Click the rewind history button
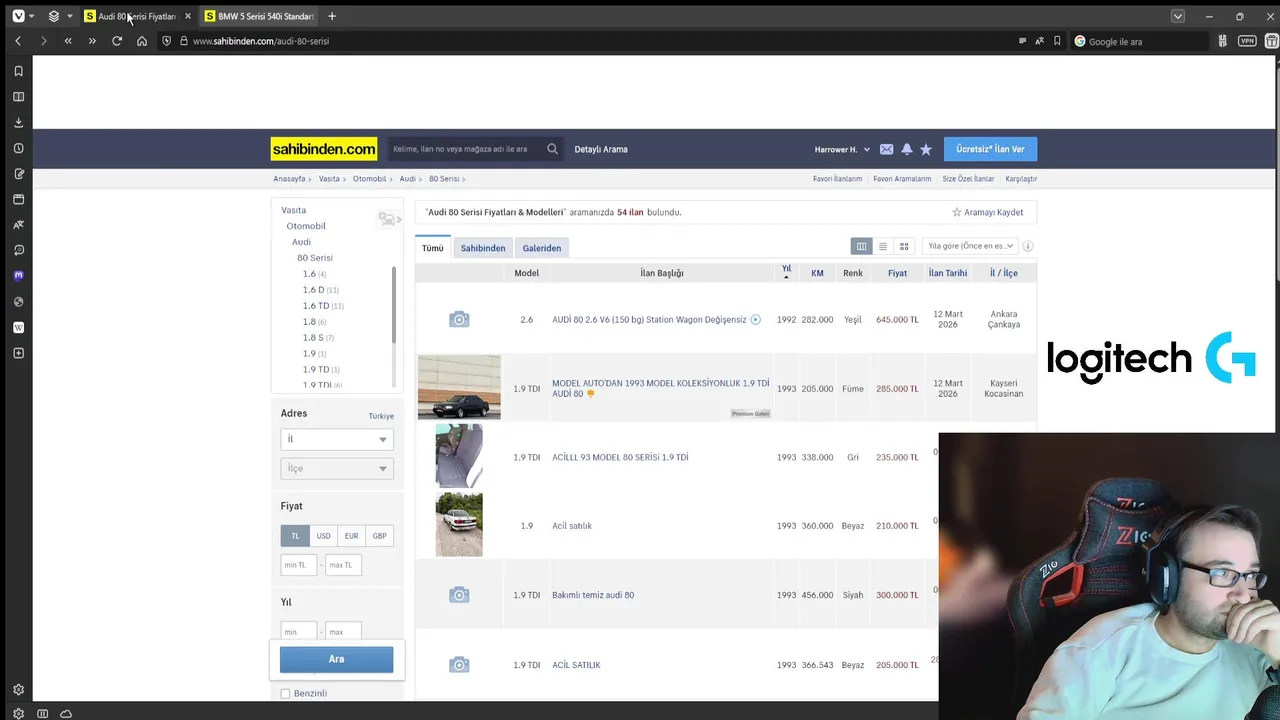This screenshot has height=720, width=1280. point(68,41)
